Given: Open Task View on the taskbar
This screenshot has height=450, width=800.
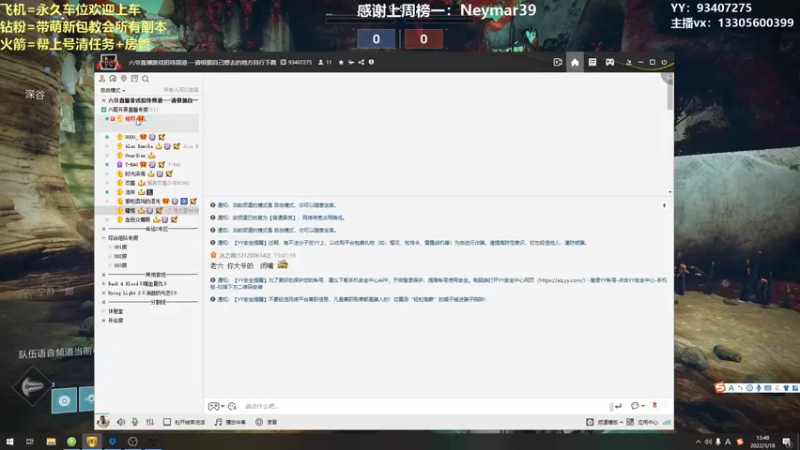Looking at the screenshot, I should pyautogui.click(x=30, y=441).
